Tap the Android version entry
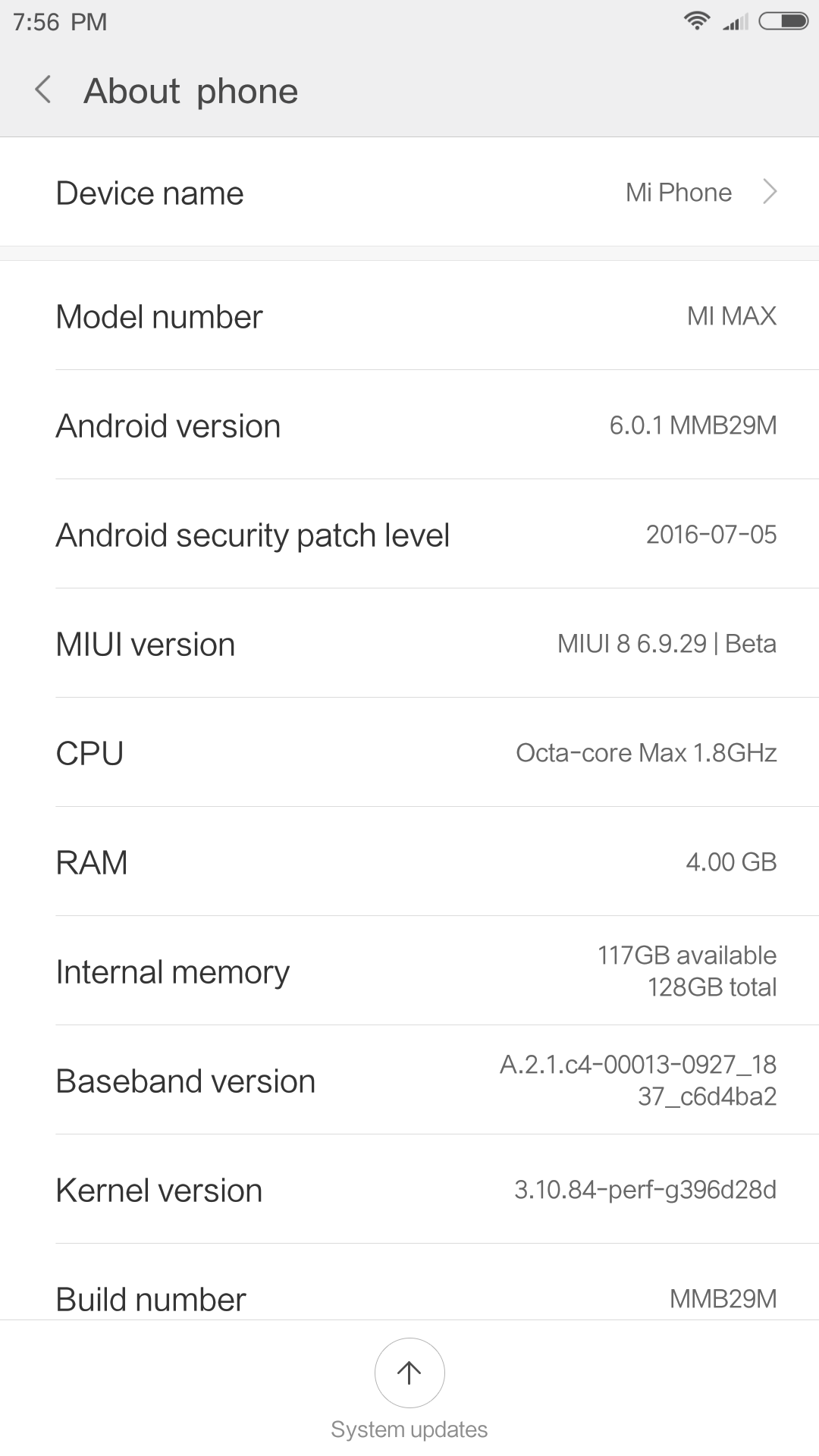Screen dimensions: 819x1456 pos(409,425)
